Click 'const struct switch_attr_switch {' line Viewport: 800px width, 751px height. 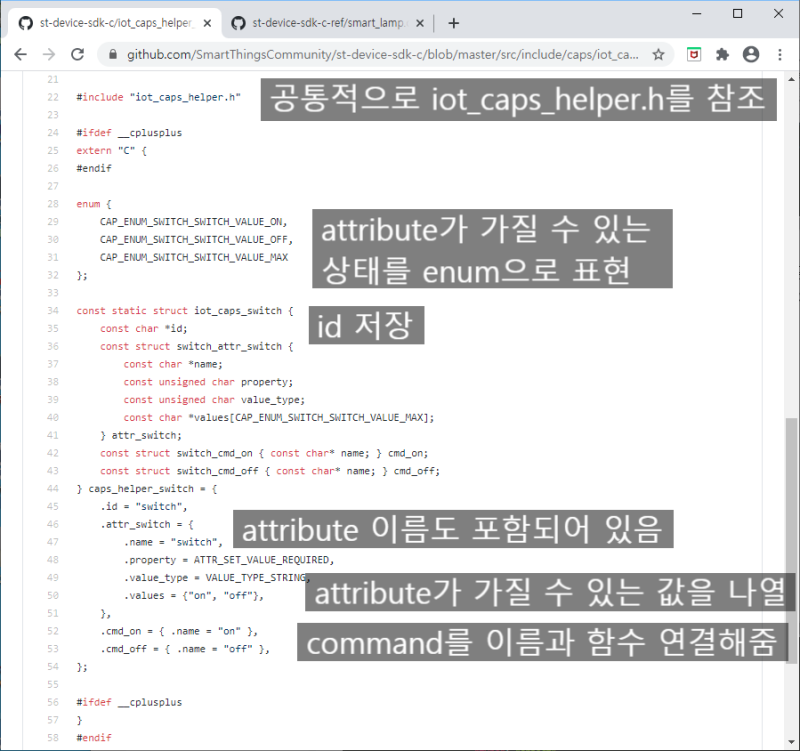click(x=196, y=346)
